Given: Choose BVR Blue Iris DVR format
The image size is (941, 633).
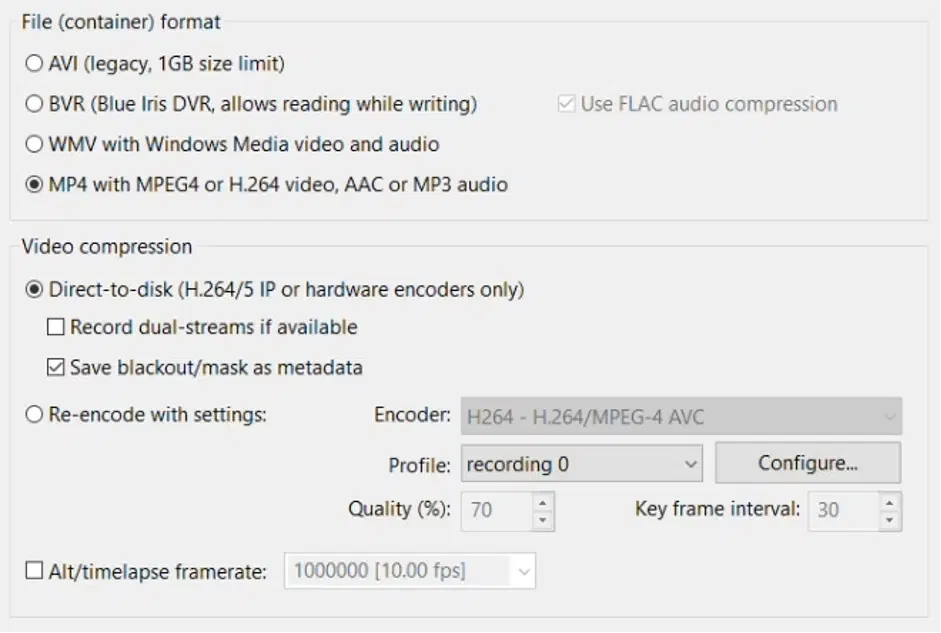Looking at the screenshot, I should pyautogui.click(x=35, y=104).
